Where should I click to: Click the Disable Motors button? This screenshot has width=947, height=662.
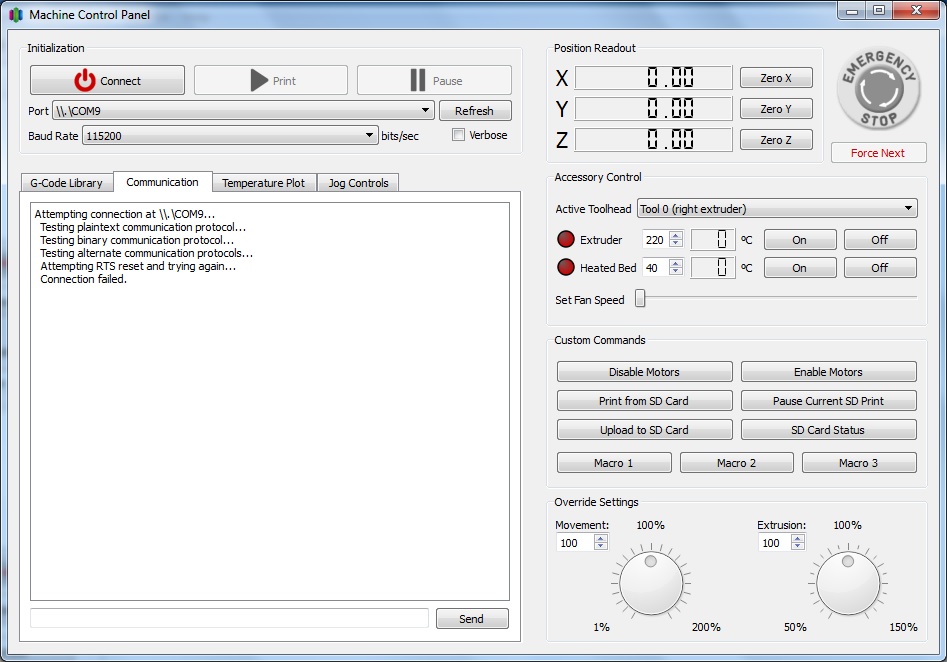click(x=644, y=372)
